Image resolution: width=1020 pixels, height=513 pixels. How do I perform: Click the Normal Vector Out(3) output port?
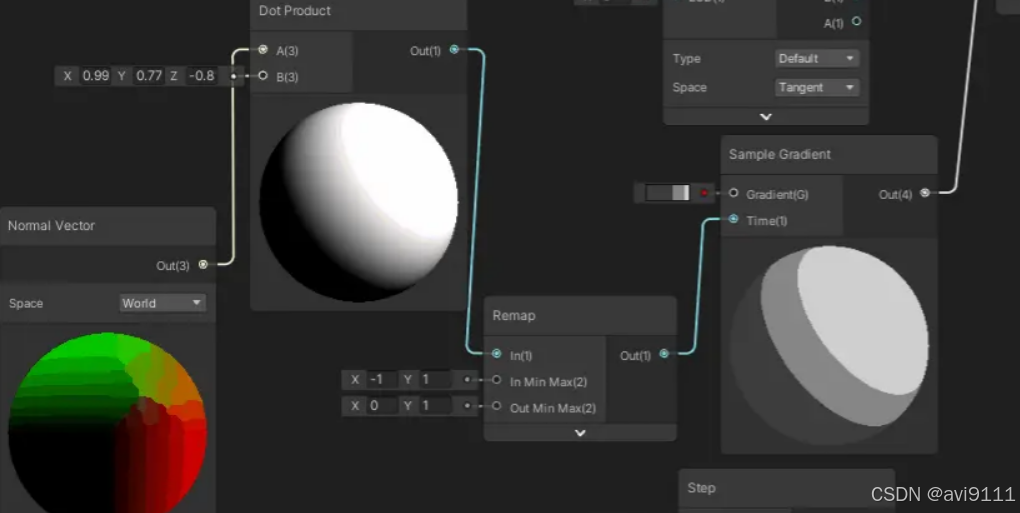coord(203,264)
